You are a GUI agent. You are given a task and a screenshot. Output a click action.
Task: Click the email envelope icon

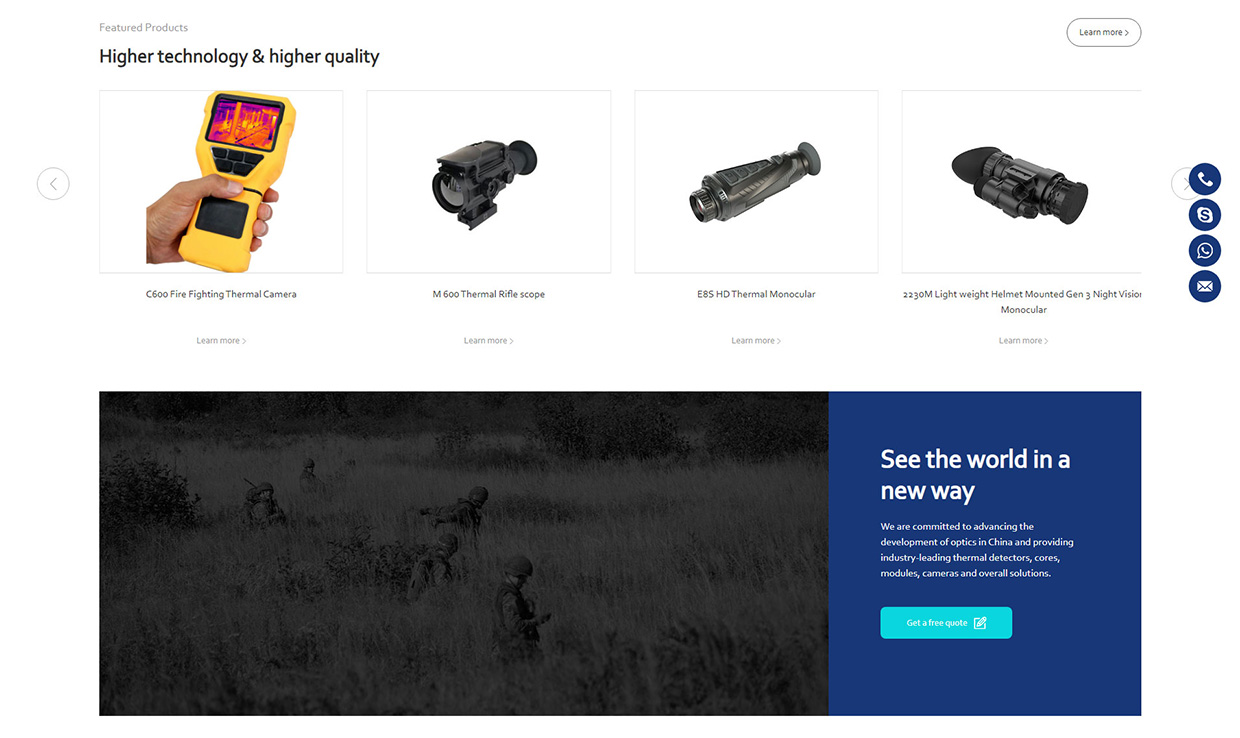tap(1205, 286)
